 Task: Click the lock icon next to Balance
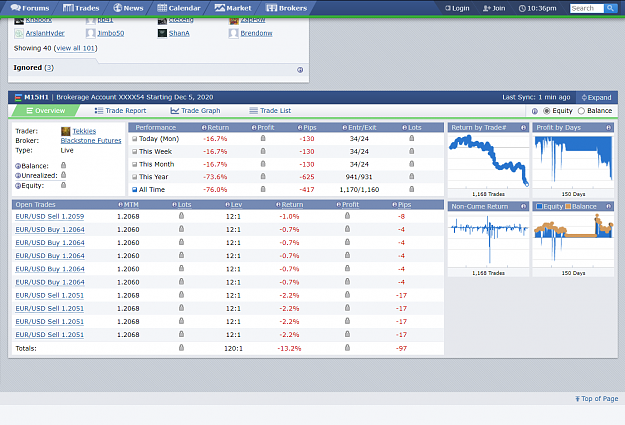(x=63, y=165)
